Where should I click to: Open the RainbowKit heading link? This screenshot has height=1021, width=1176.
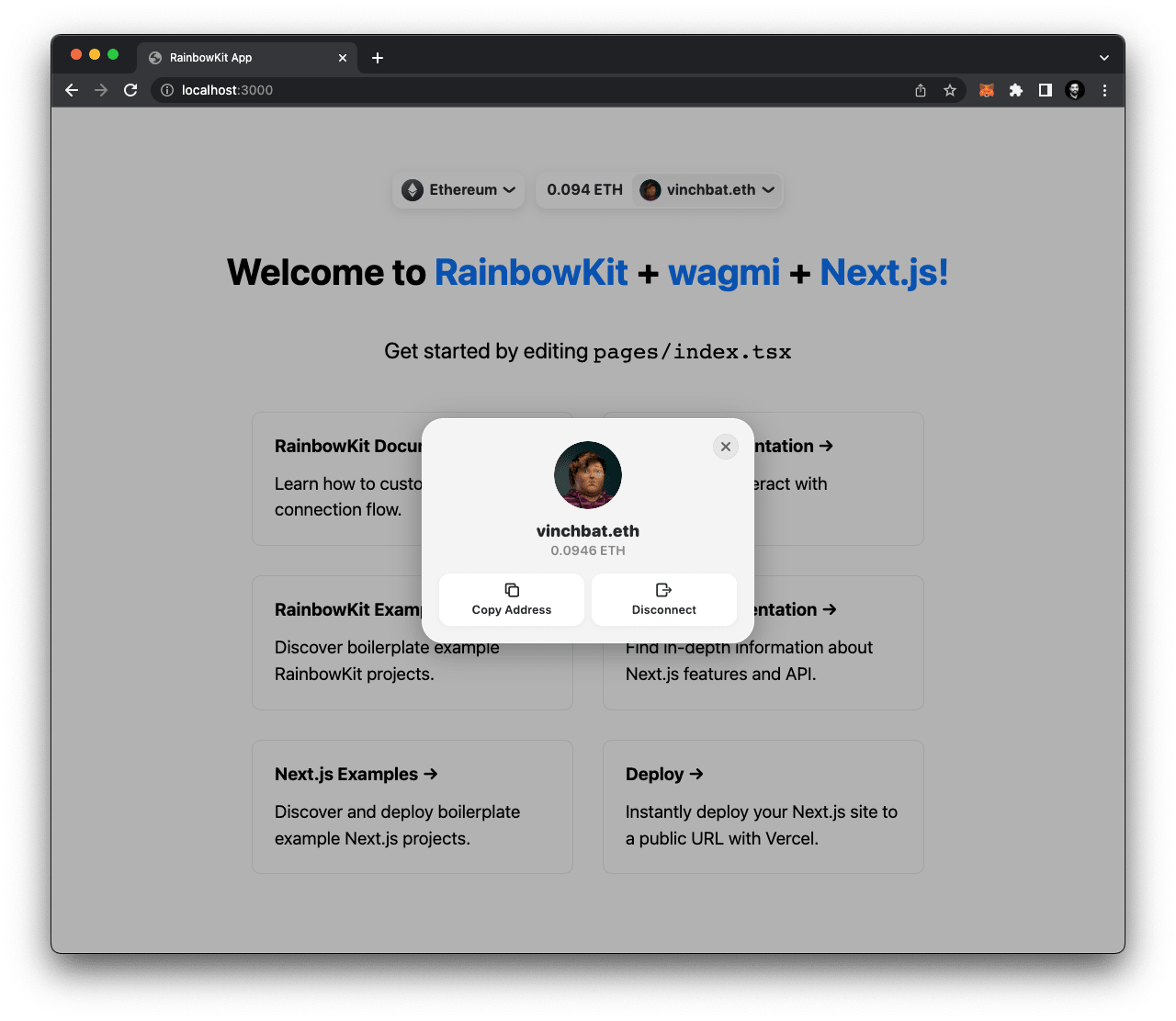click(x=531, y=273)
